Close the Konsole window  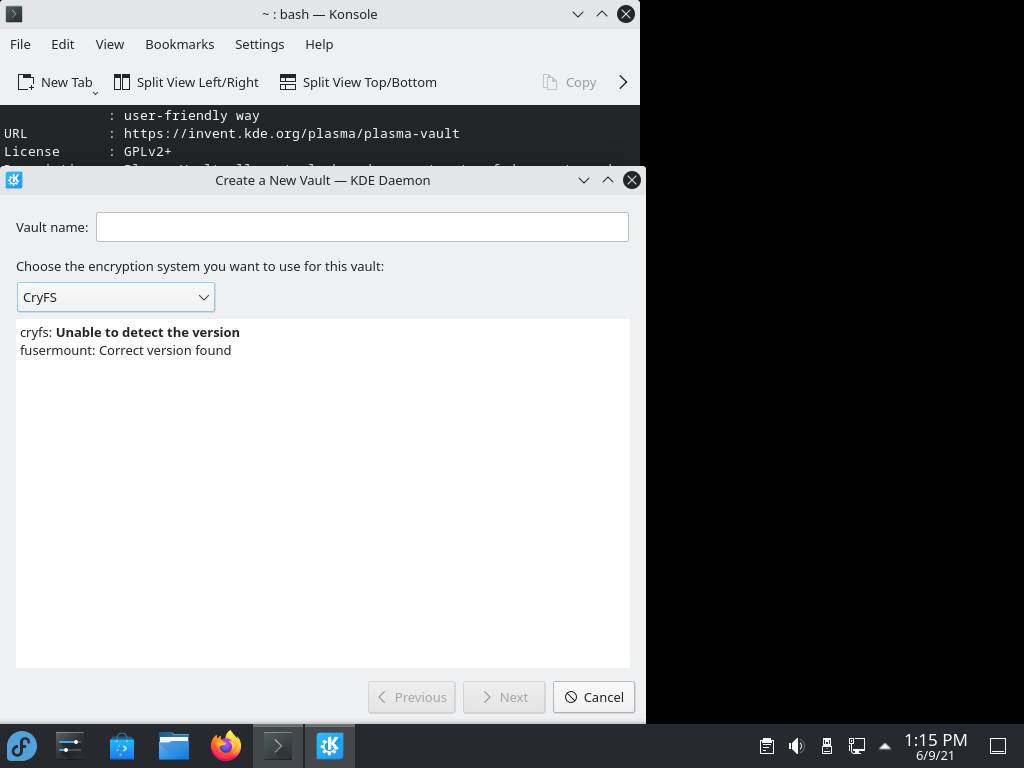click(626, 14)
